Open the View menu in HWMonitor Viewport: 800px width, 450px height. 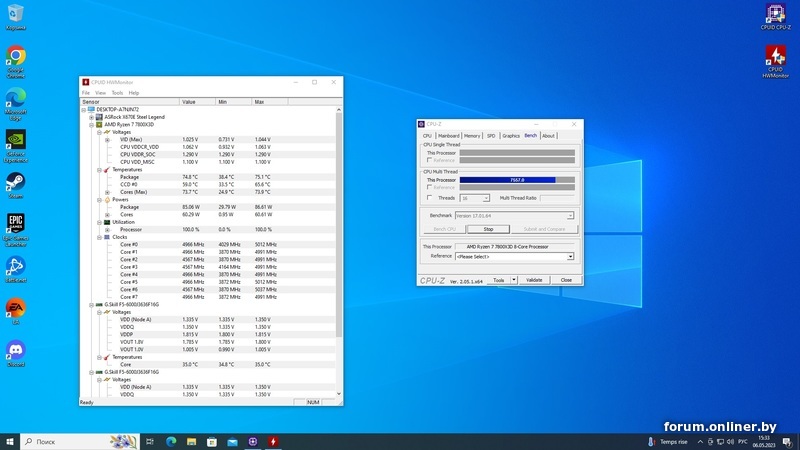(100, 92)
